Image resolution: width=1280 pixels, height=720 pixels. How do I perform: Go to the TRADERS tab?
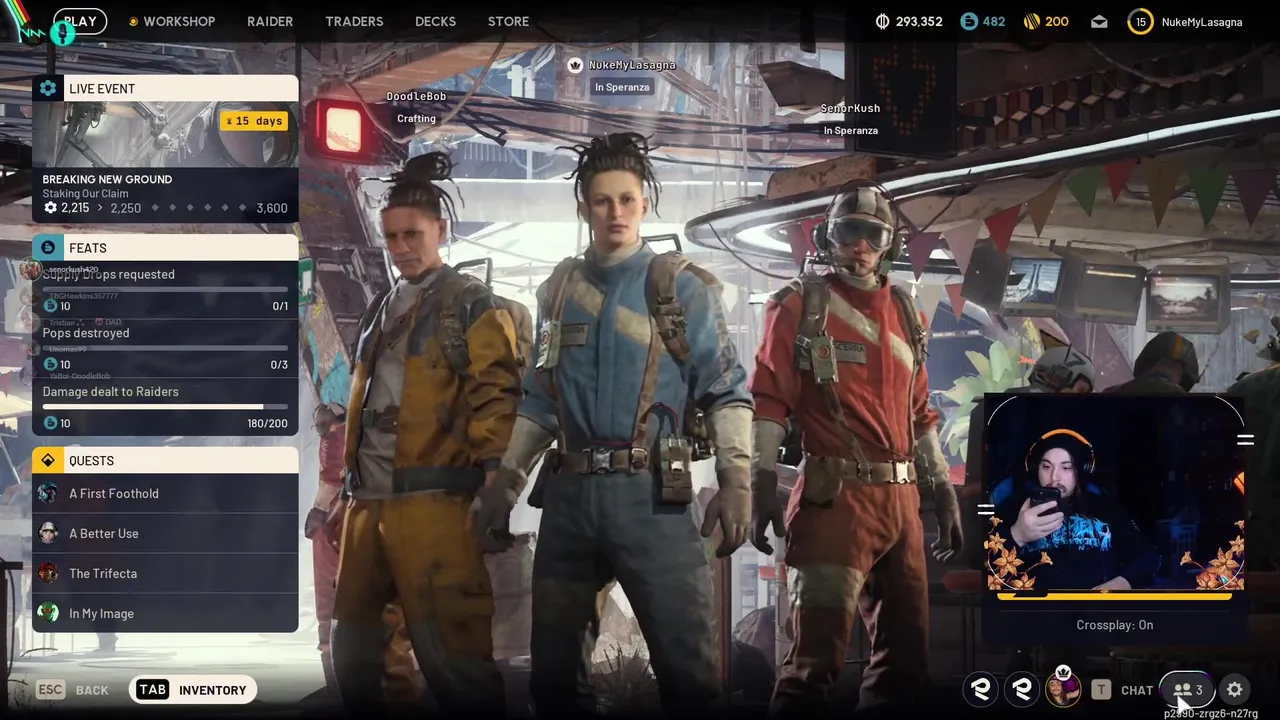click(354, 21)
